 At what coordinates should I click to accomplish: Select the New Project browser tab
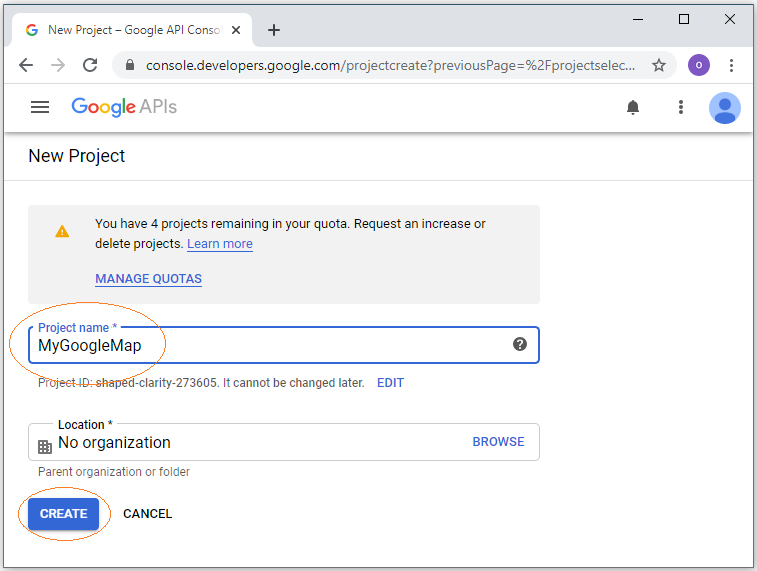pyautogui.click(x=131, y=30)
